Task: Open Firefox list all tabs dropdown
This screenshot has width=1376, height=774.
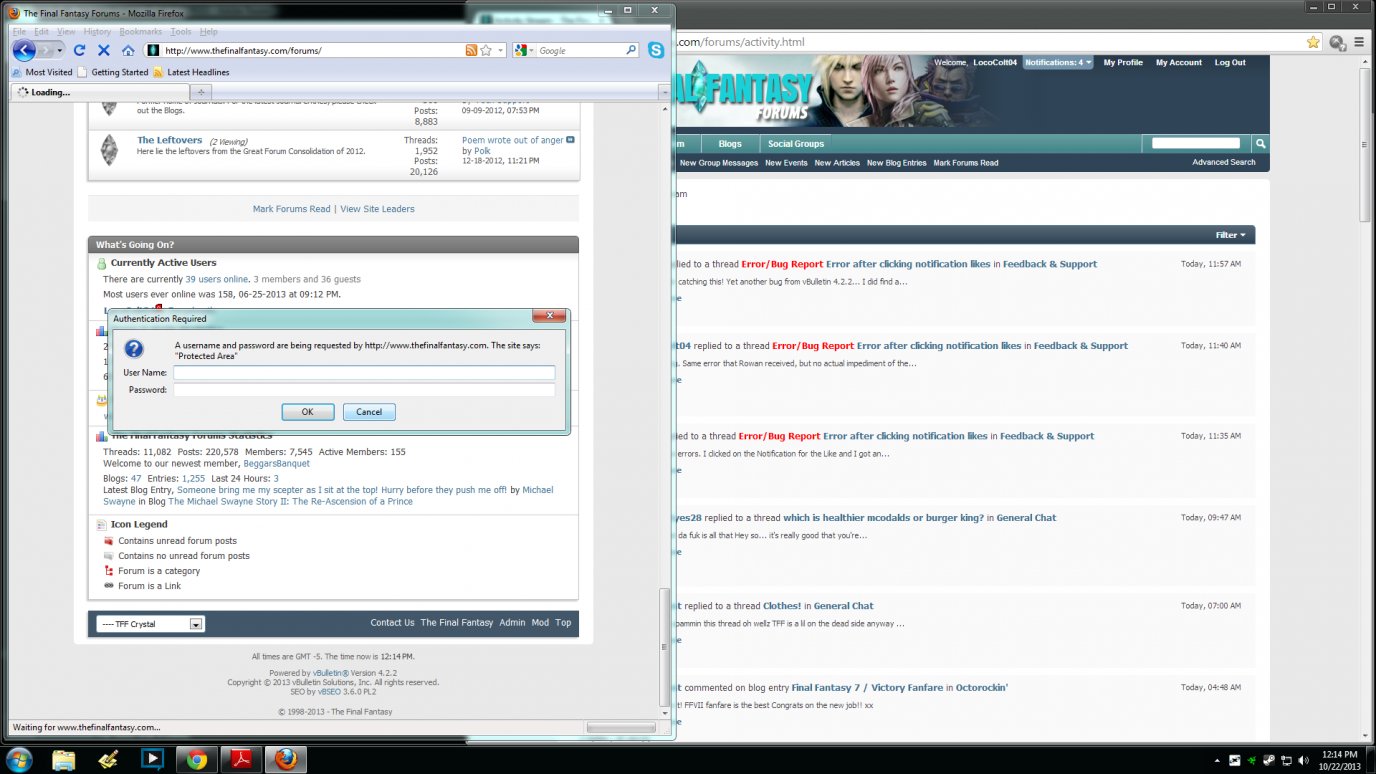Action: click(x=665, y=92)
